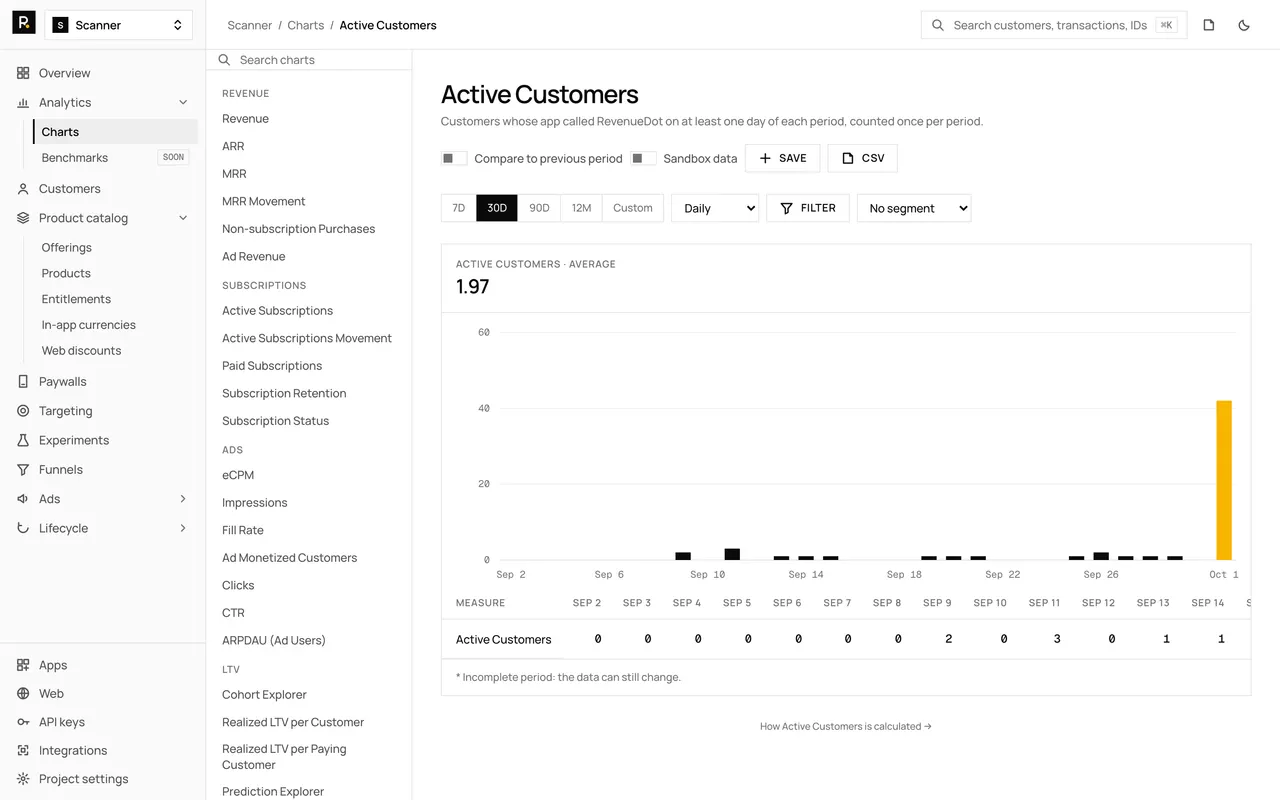Select the 30D range tab
The width and height of the screenshot is (1280, 800).
coord(497,208)
